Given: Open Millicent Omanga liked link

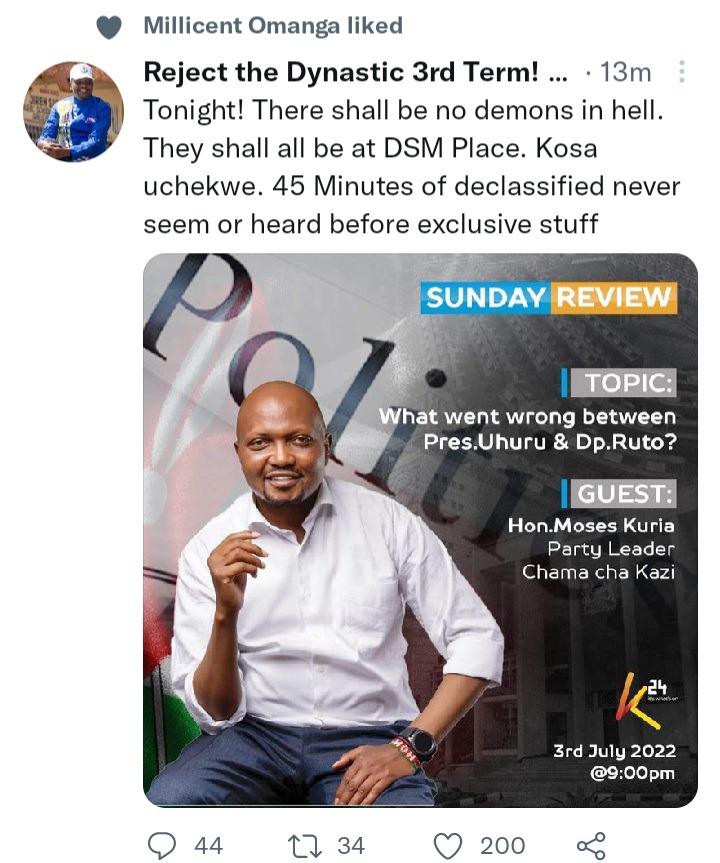Looking at the screenshot, I should 273,26.
